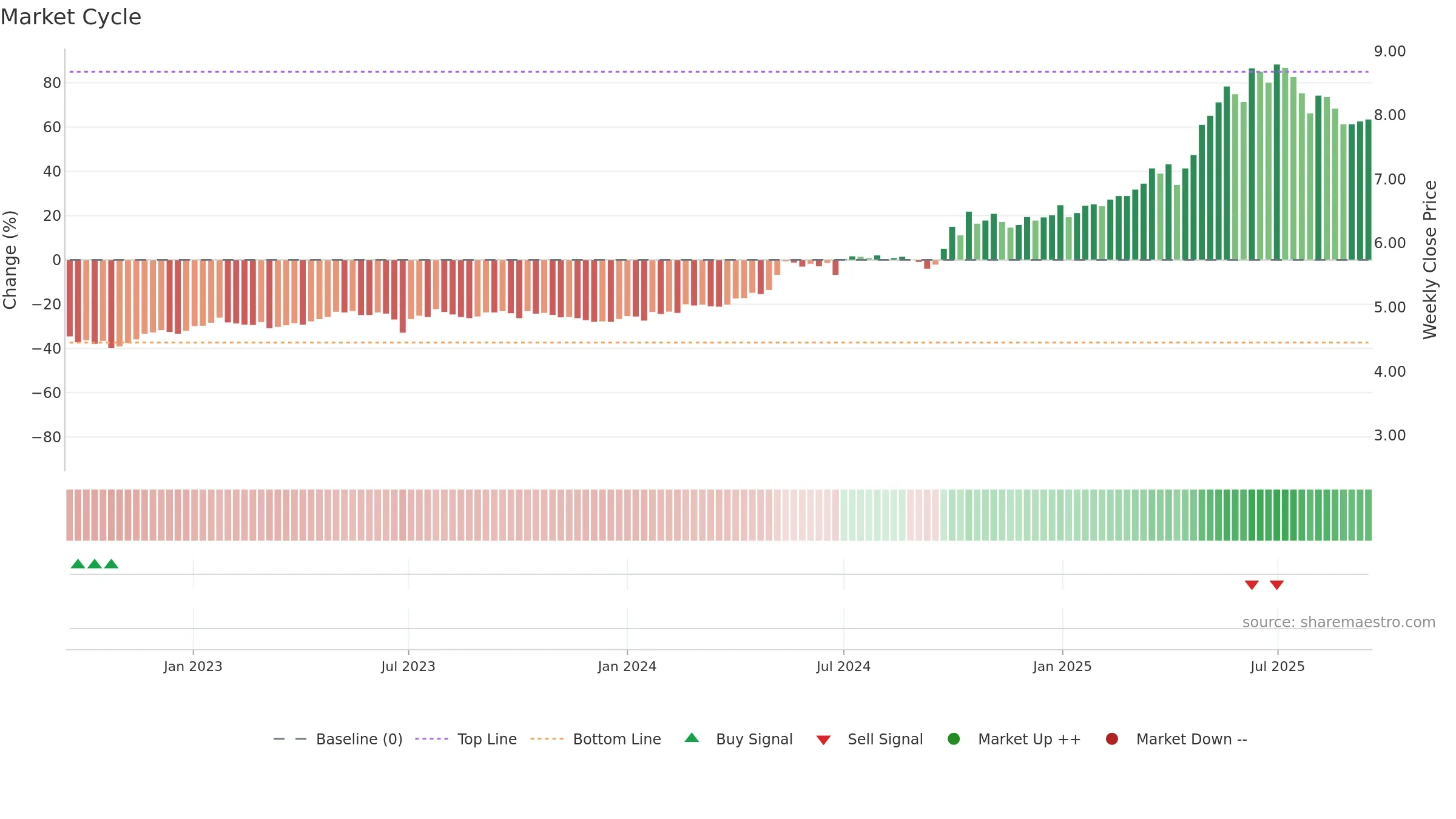Click the red Sell Signal triangle in legend
1456x819 pixels.
pyautogui.click(x=823, y=740)
